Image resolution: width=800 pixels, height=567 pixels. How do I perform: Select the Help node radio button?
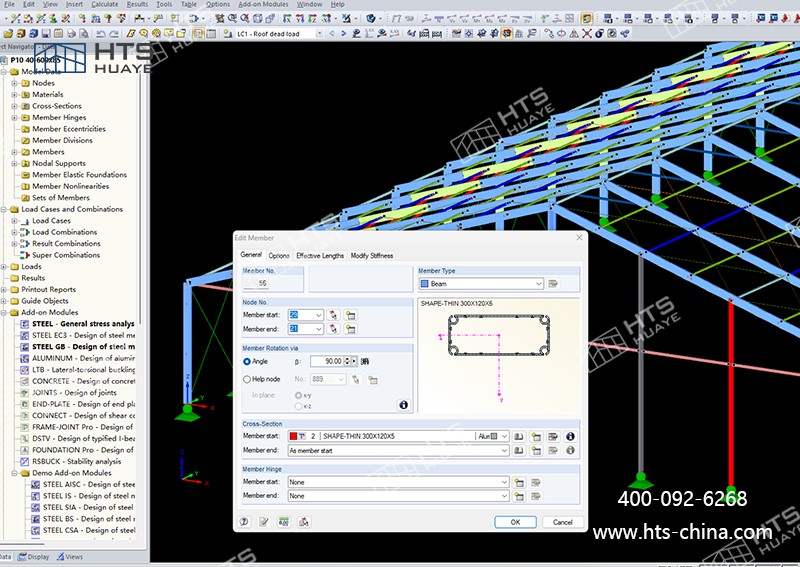click(247, 380)
